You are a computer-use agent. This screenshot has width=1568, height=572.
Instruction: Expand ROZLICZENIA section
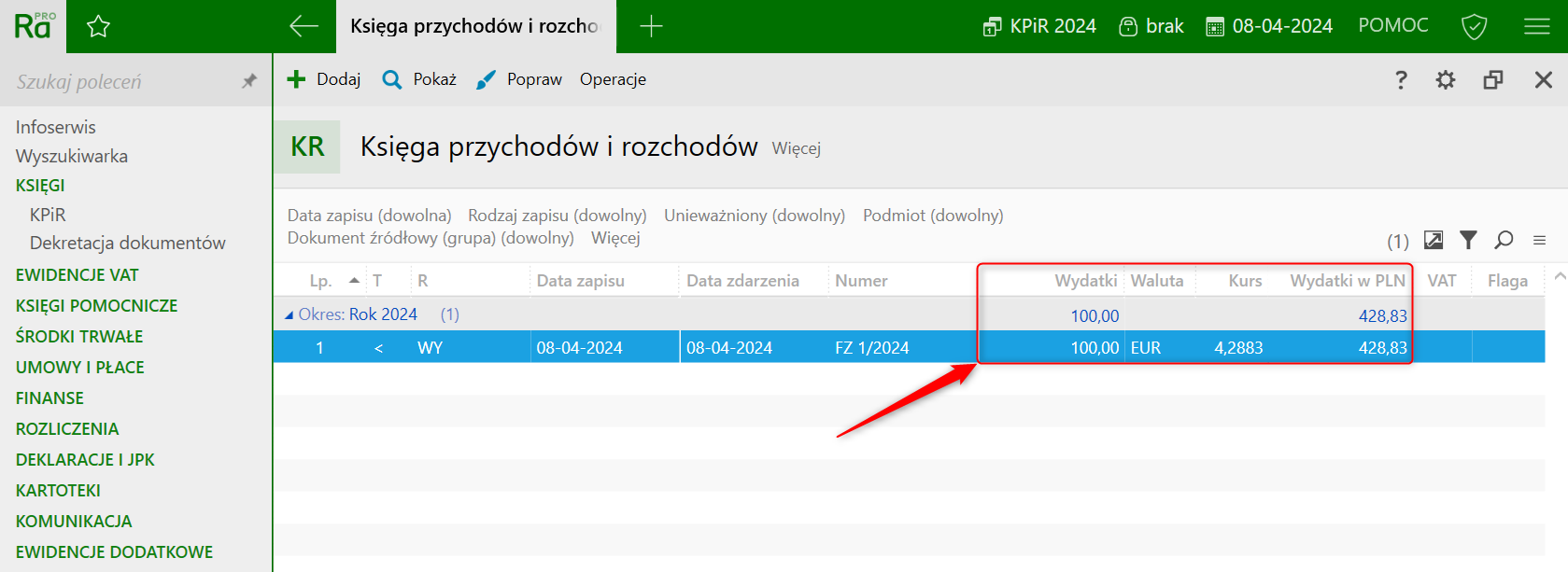pos(67,429)
